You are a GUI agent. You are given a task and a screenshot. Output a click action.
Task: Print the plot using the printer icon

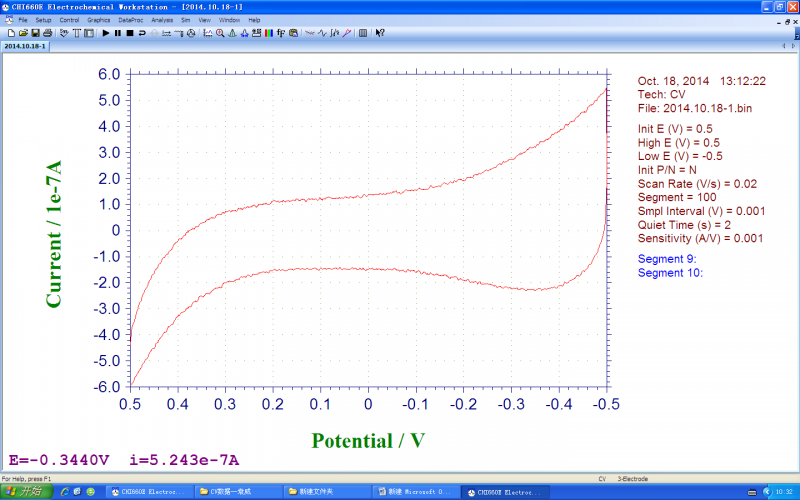[x=47, y=33]
